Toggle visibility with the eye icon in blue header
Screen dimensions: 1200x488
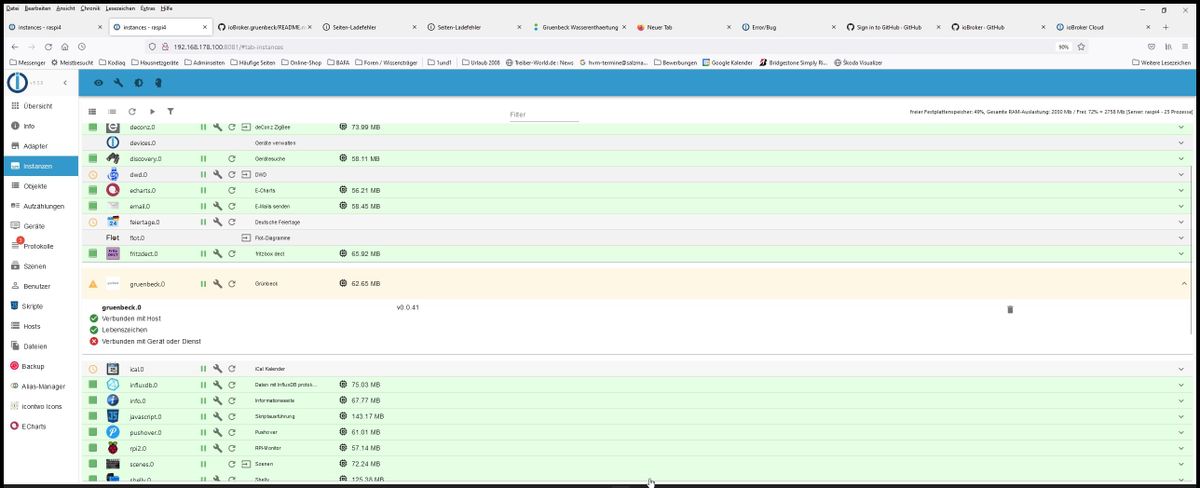coord(98,83)
